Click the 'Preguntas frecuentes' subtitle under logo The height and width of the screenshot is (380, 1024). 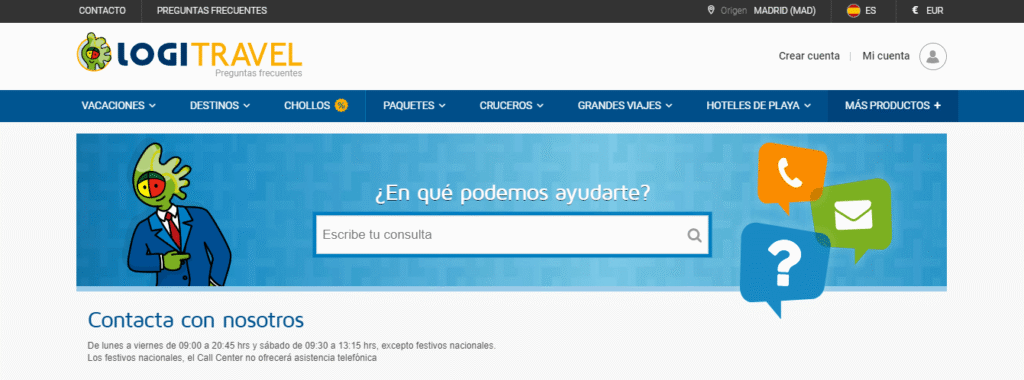(x=259, y=74)
